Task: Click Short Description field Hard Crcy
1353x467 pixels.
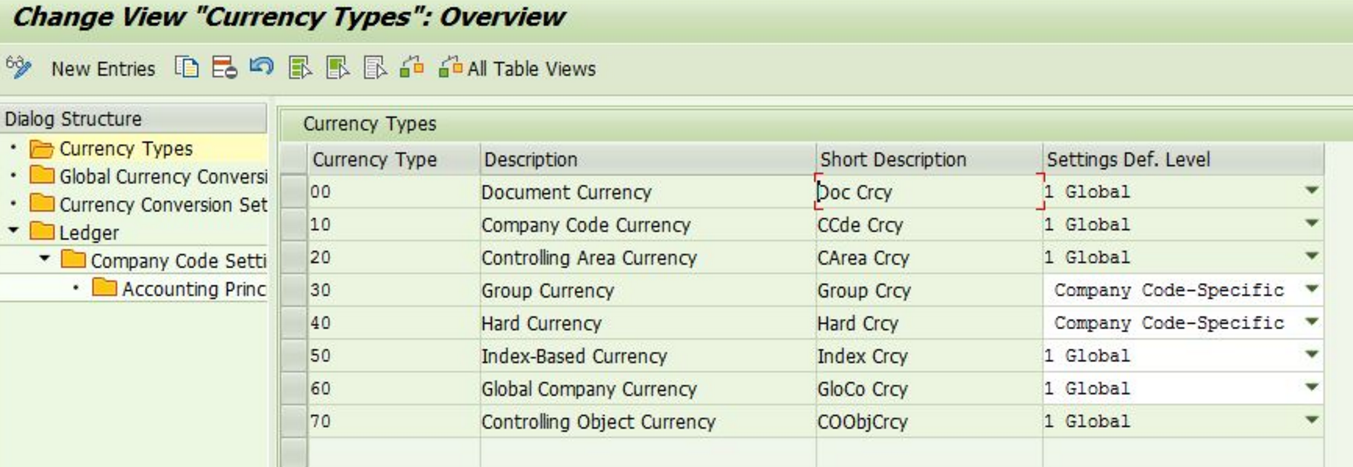Action: [929, 324]
